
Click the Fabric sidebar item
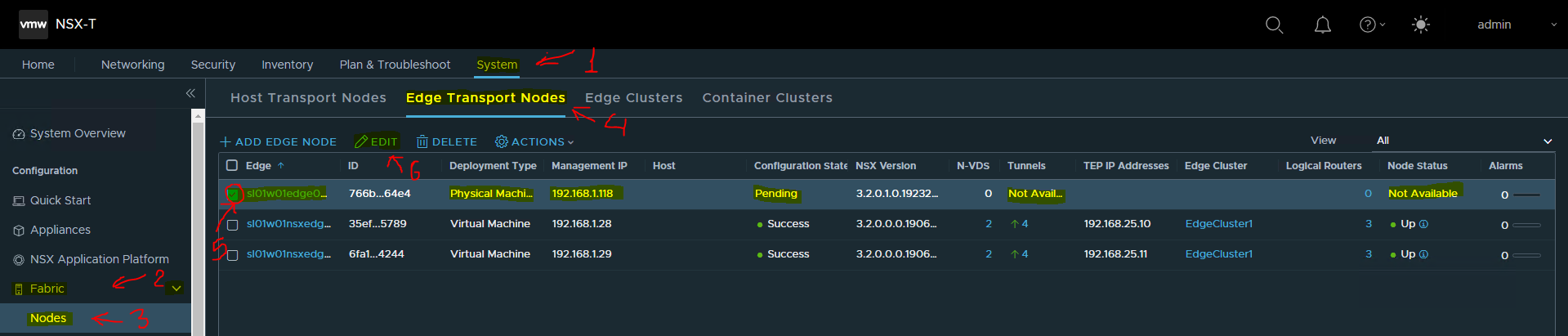click(x=47, y=289)
